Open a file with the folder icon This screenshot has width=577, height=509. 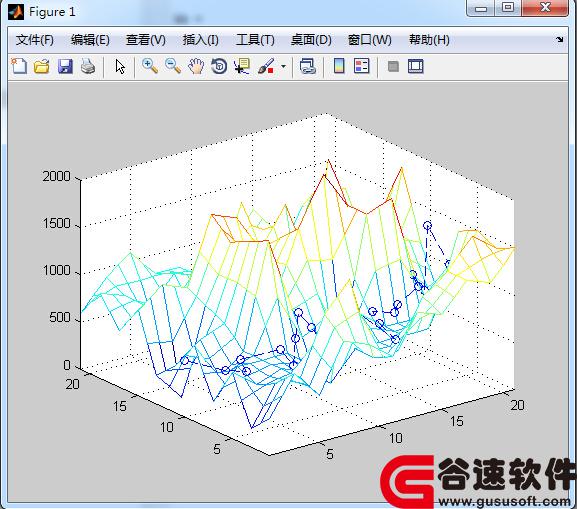[42, 67]
